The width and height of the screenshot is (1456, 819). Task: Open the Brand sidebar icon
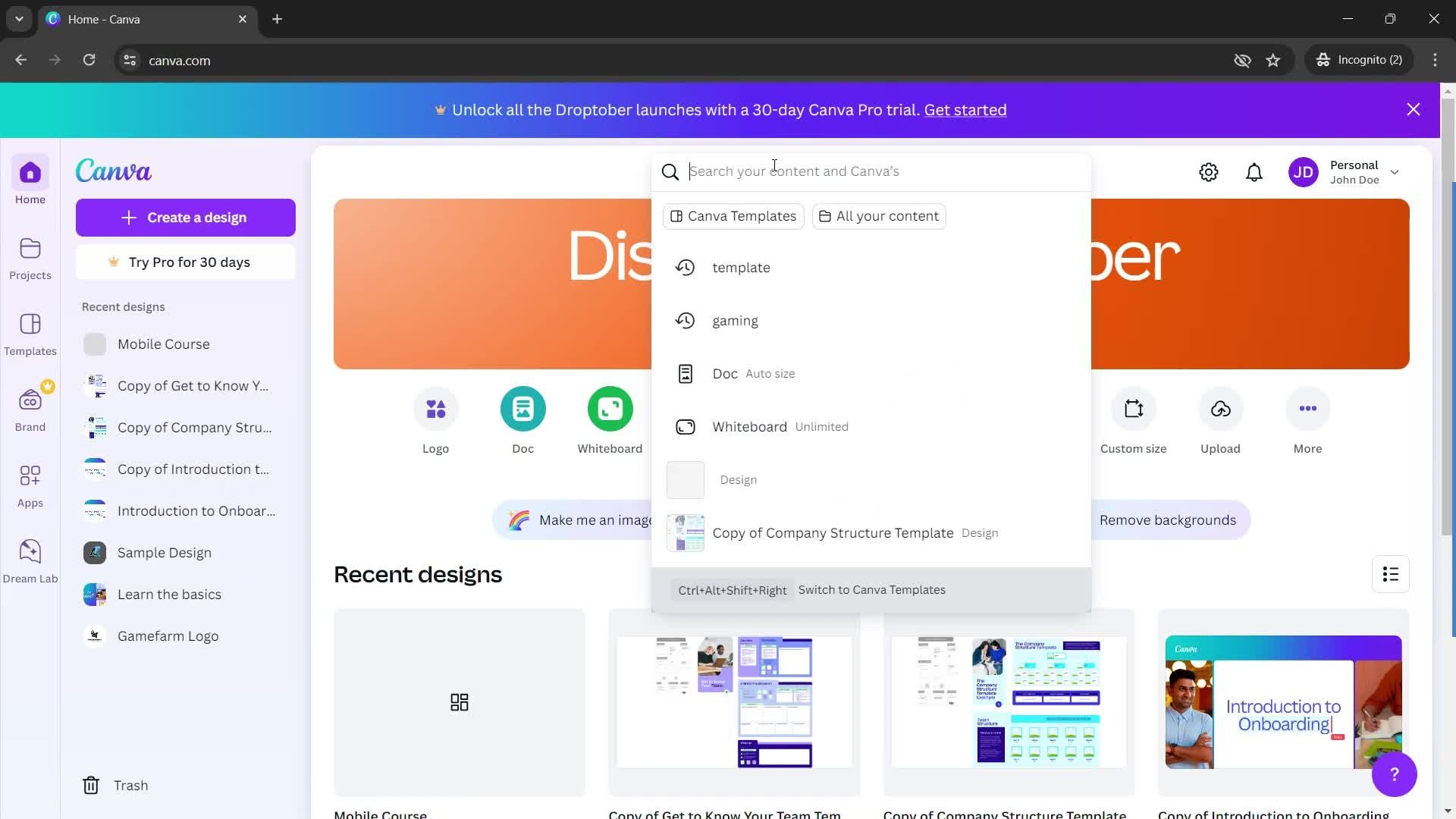pos(30,409)
